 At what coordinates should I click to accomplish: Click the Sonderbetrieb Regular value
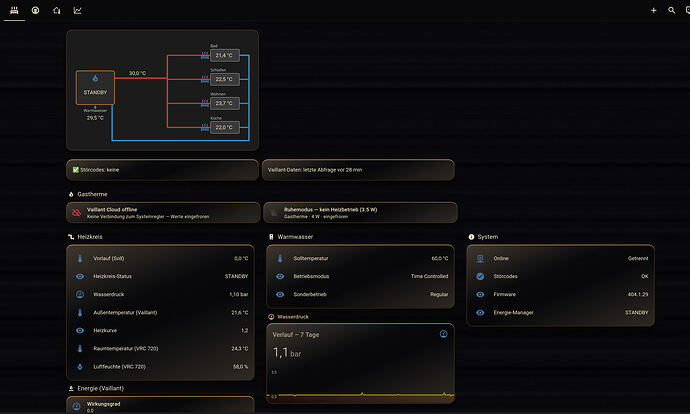(439, 294)
